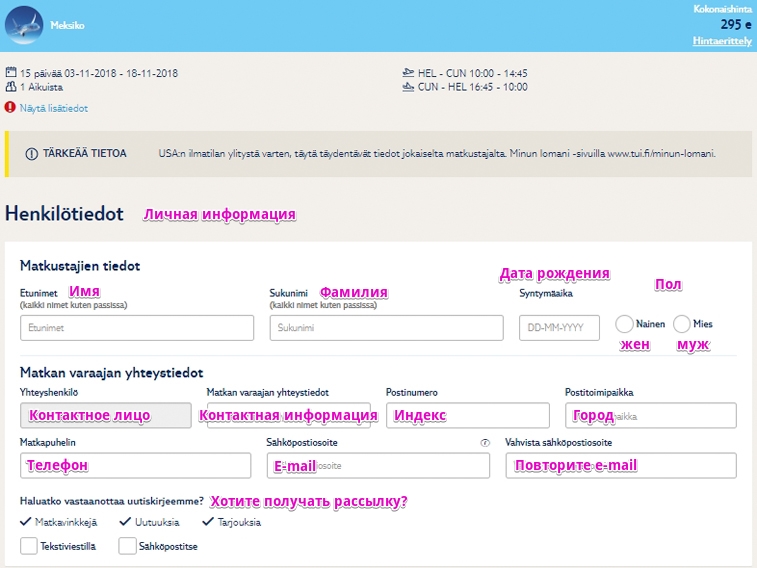
Task: Click the Henkilötiedot heading
Action: [64, 214]
